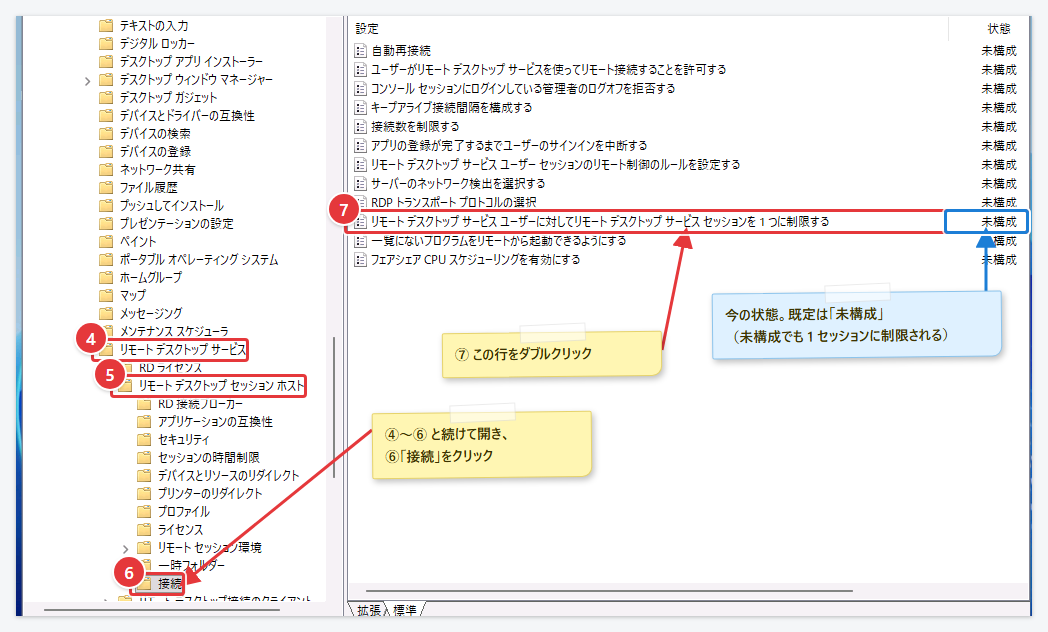The height and width of the screenshot is (632, 1048).
Task: Select the セッションを 1 つに制限する policy row
Action: (x=600, y=221)
